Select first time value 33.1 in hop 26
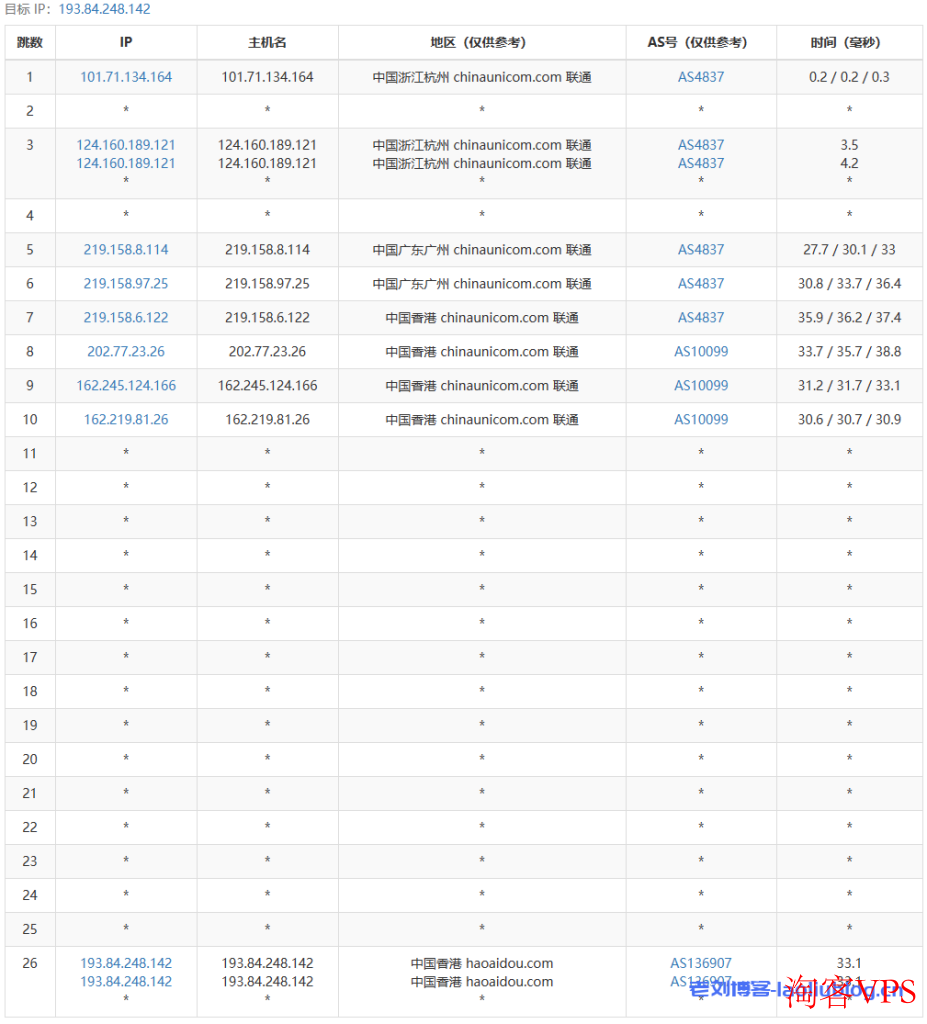The width and height of the screenshot is (927, 1024). tap(849, 963)
